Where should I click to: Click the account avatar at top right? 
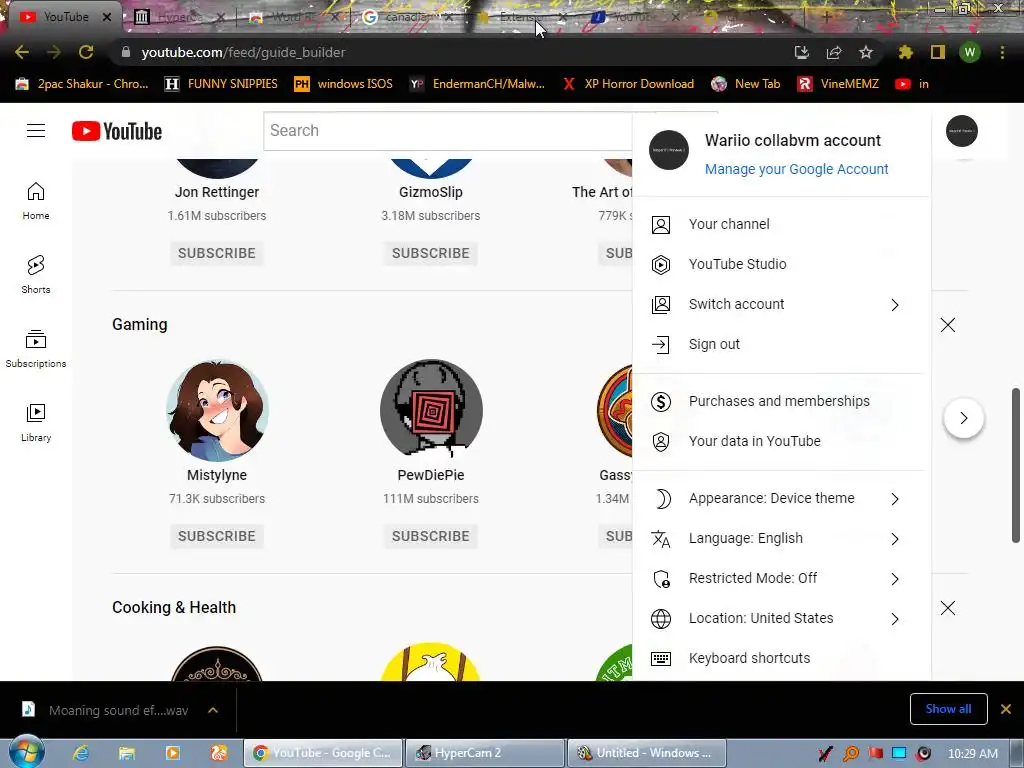point(961,131)
